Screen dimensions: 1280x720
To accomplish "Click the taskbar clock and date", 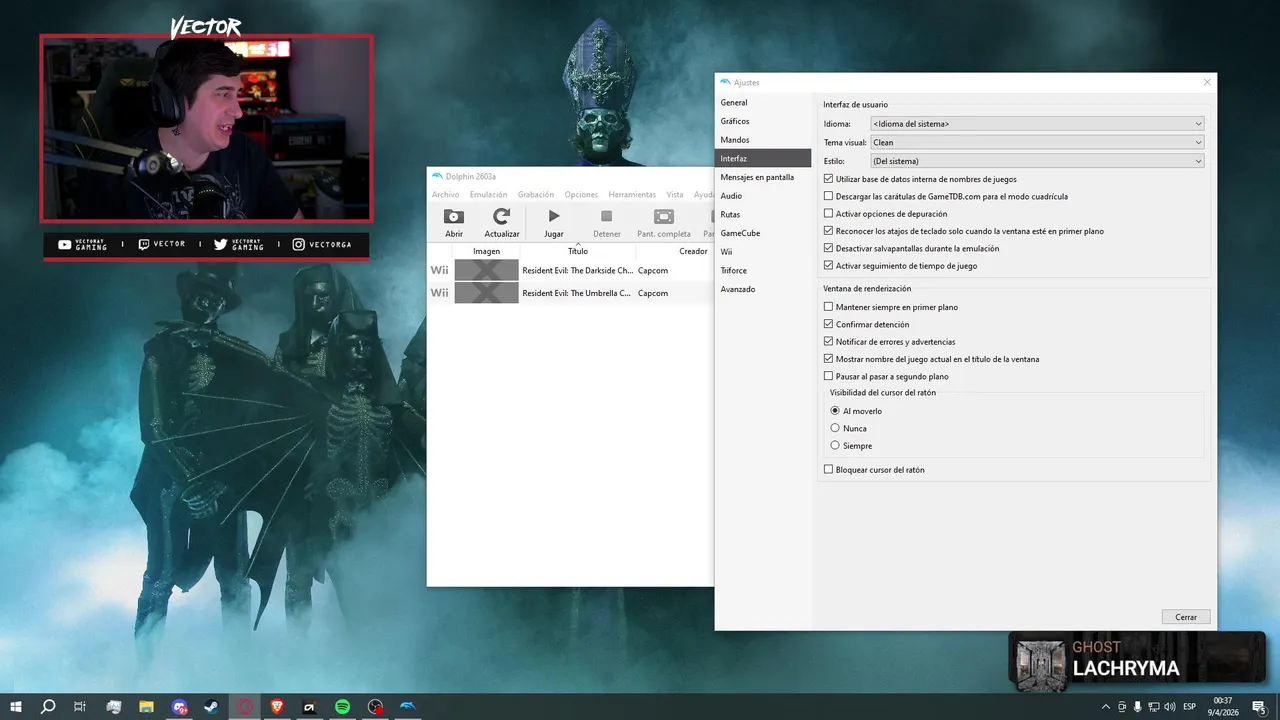I will coord(1222,707).
